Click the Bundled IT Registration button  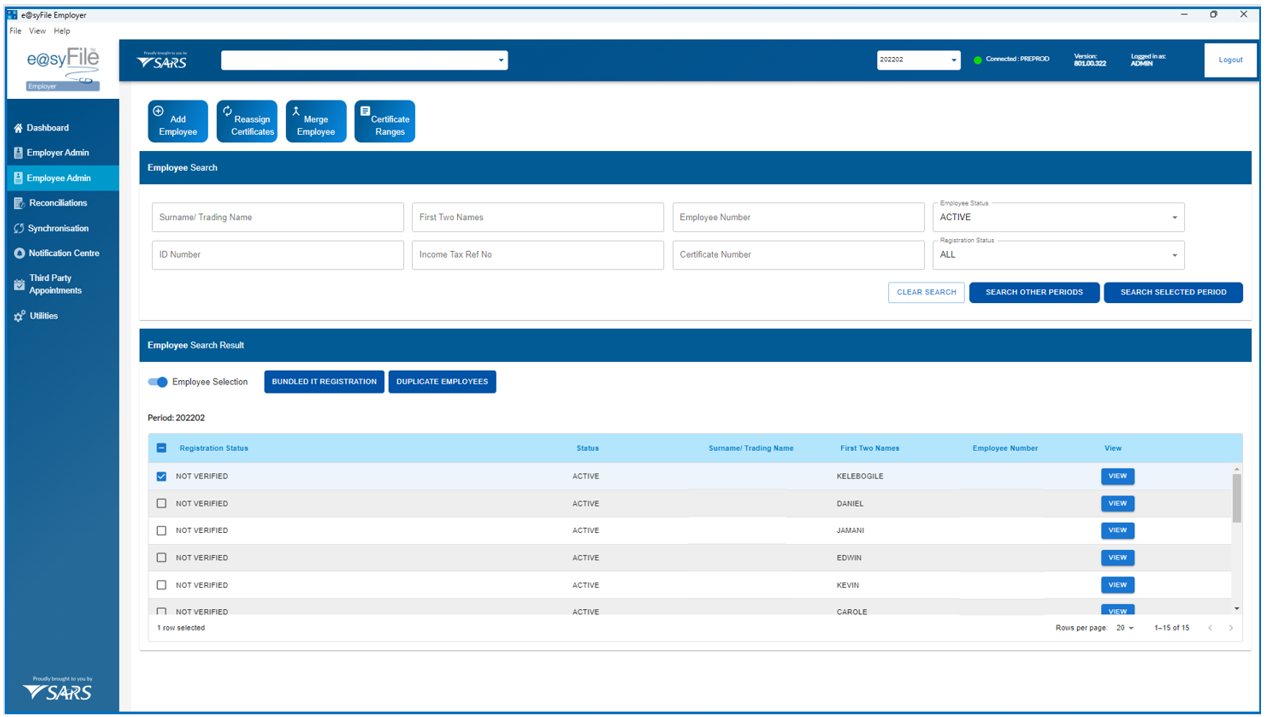point(324,382)
